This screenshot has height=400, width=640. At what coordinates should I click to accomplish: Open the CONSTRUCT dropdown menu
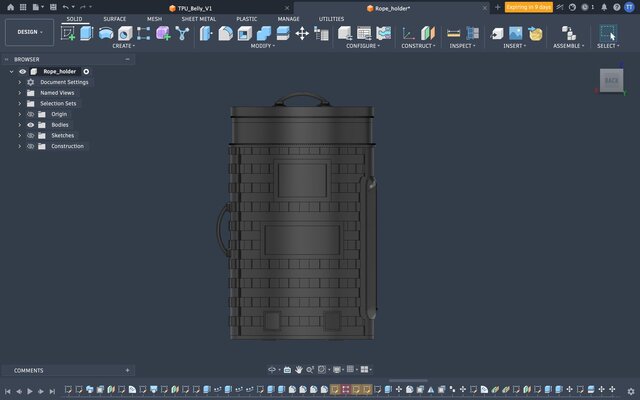[x=418, y=46]
